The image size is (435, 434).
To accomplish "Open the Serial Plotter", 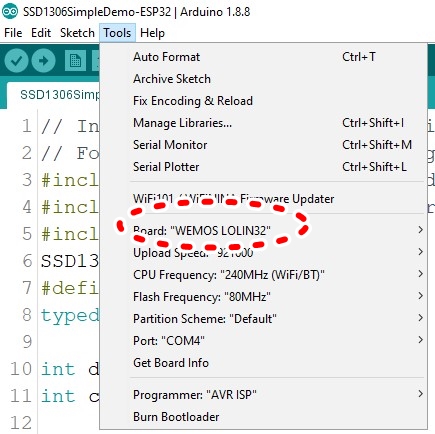I will tap(263, 167).
